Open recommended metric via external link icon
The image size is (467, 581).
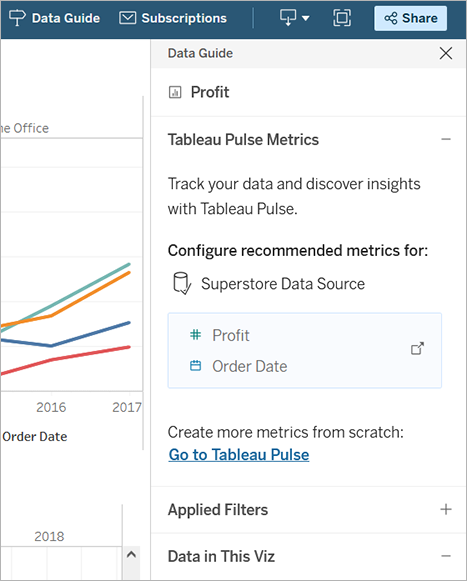tap(417, 348)
